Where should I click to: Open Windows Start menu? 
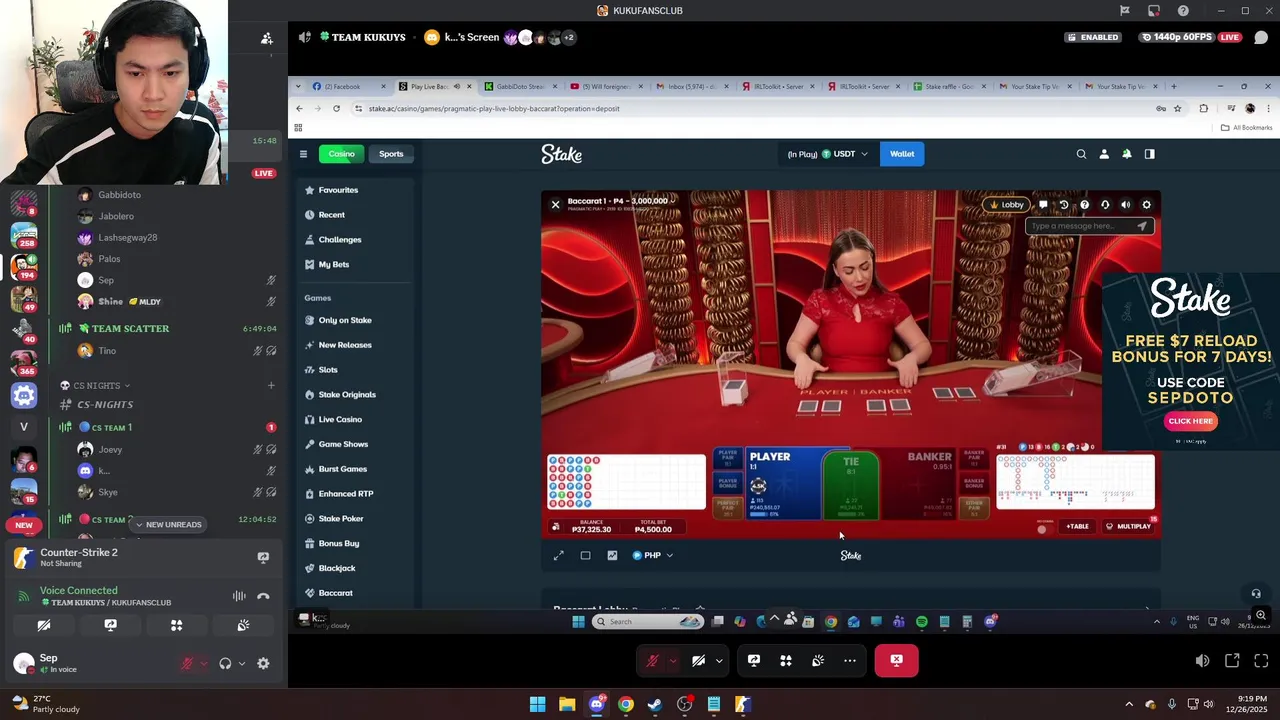537,704
